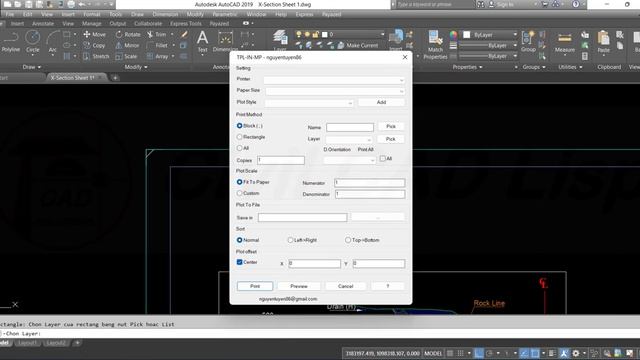This screenshot has height=360, width=640.
Task: Click the Paste clipboard icon
Action: 603,42
